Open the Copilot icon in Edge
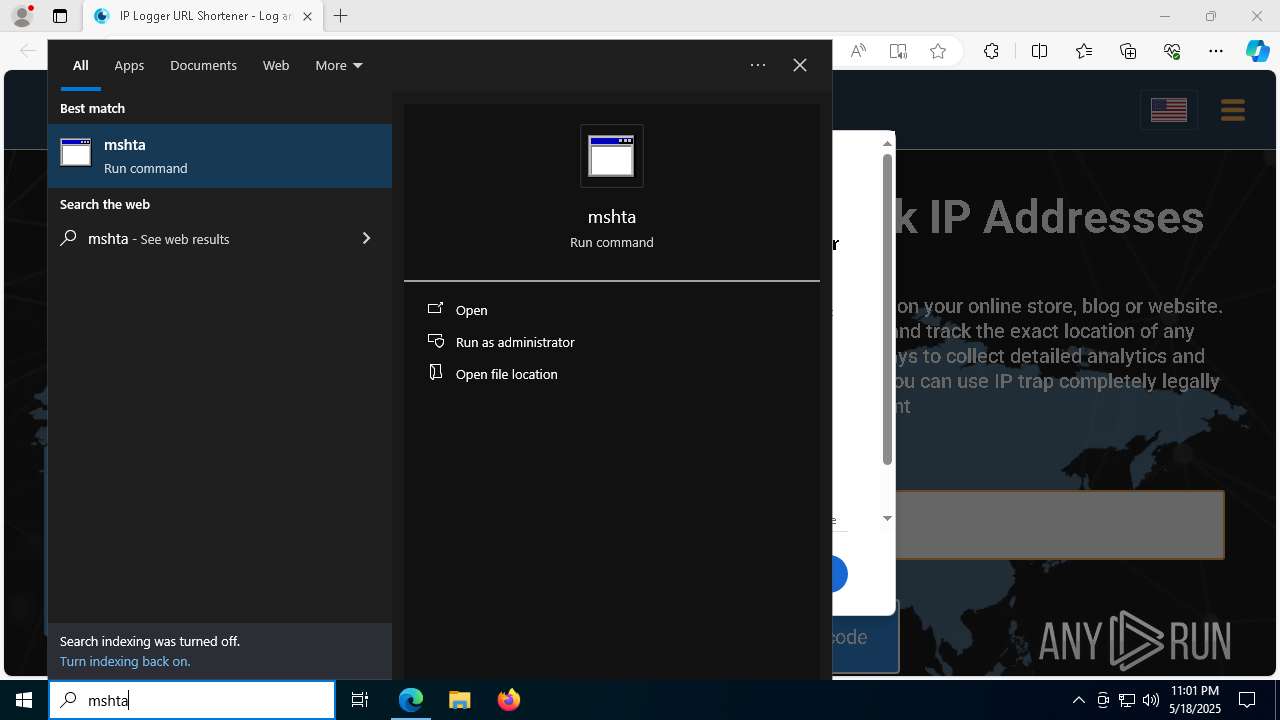The image size is (1280, 720). point(1257,52)
